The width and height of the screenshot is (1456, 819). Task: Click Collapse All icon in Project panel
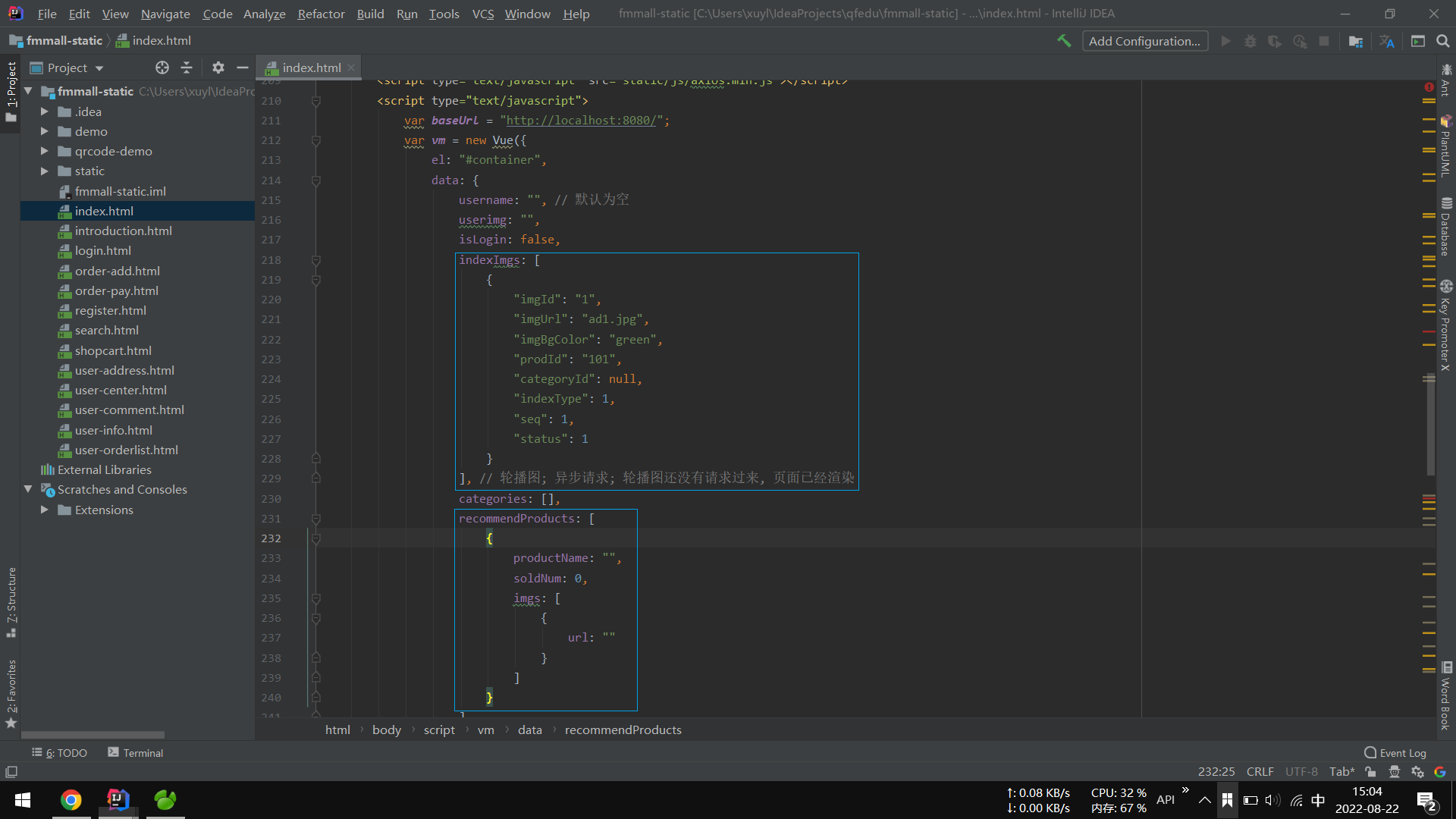pyautogui.click(x=187, y=67)
